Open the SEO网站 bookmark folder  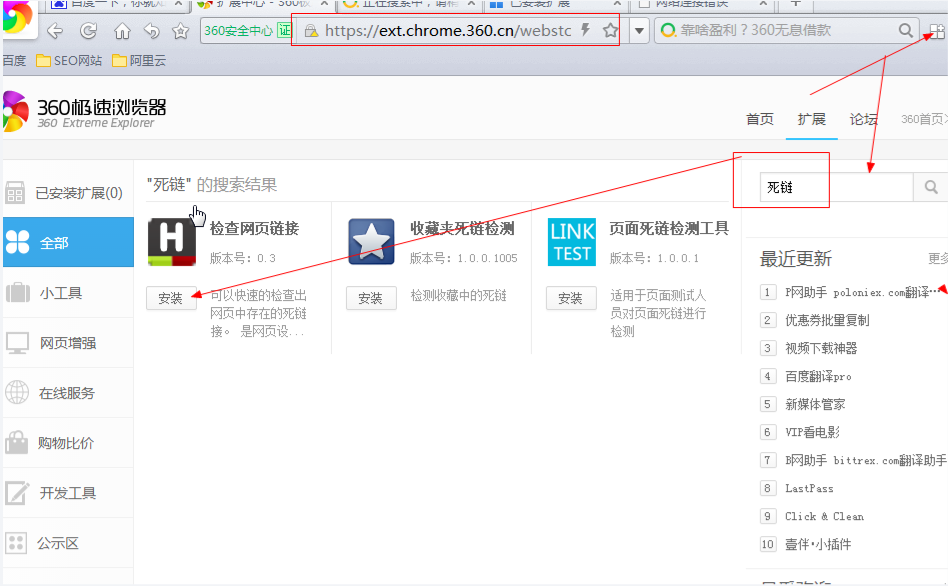pos(69,60)
